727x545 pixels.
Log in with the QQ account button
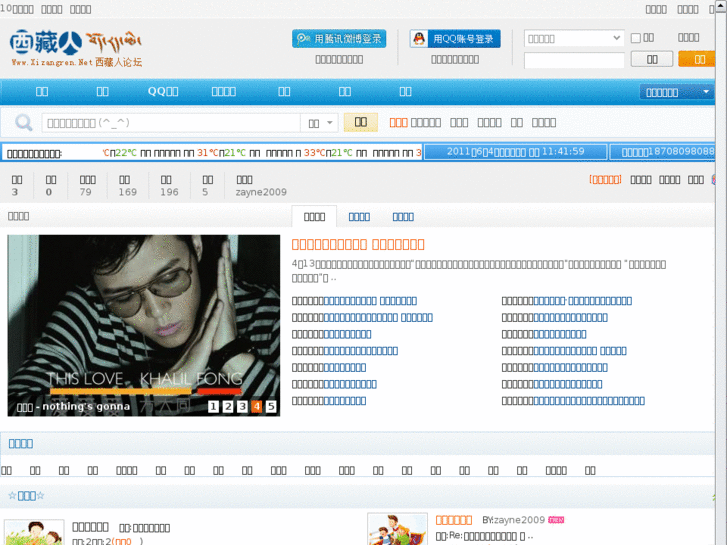[455, 39]
